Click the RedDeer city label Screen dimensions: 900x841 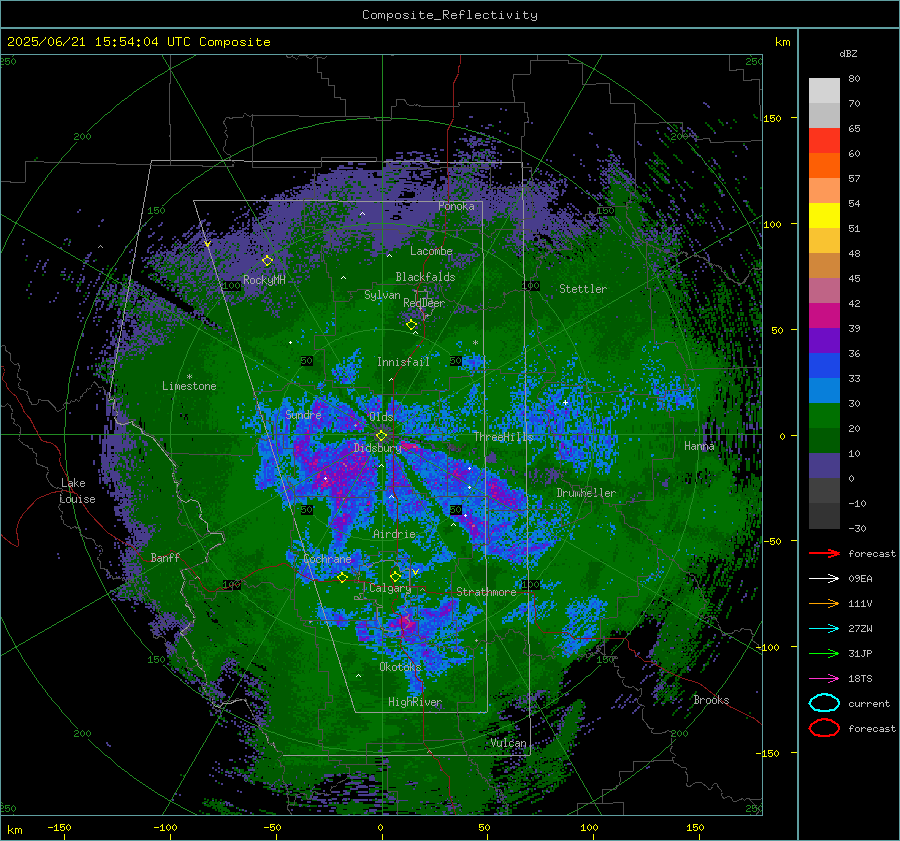[424, 303]
